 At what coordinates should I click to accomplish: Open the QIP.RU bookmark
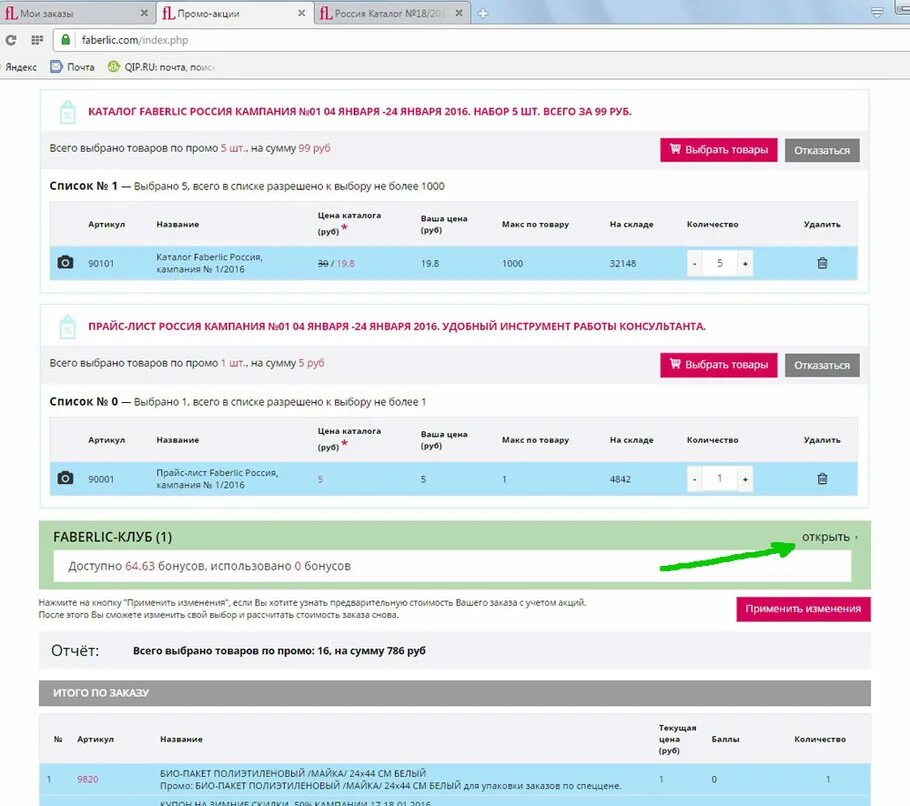point(161,67)
